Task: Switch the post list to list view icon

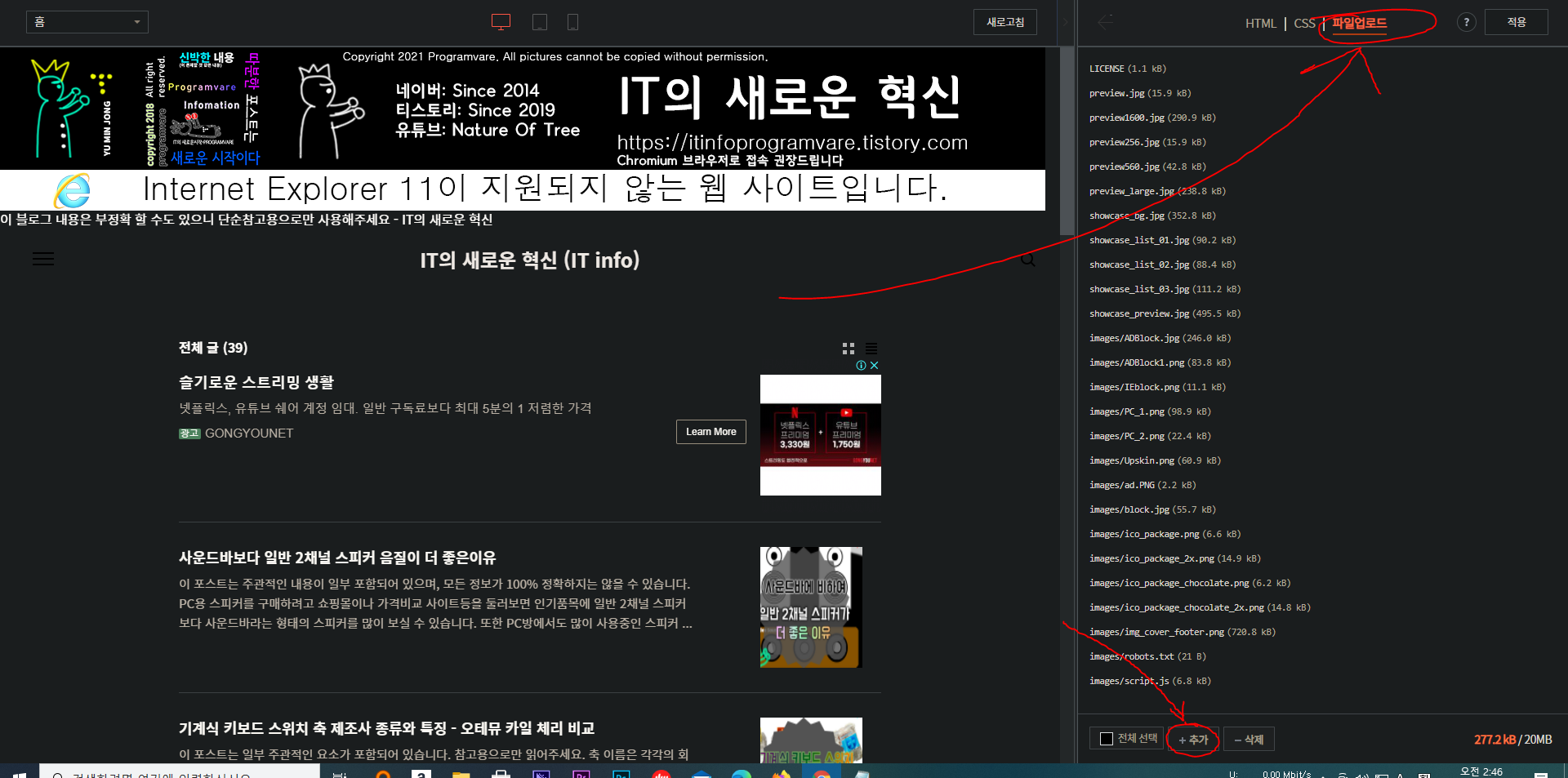Action: (871, 348)
